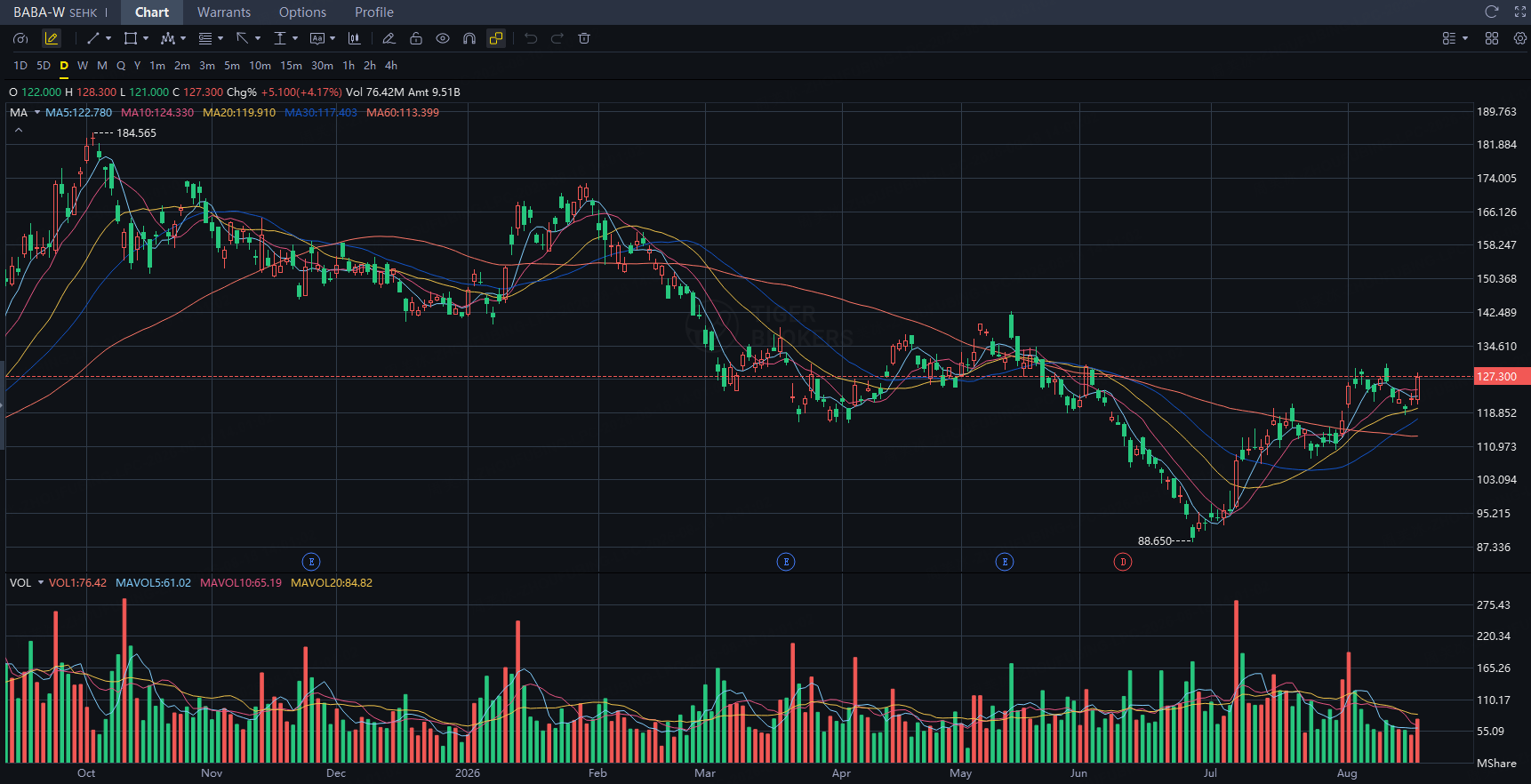Select the M monthly timeframe
Viewport: 1531px width, 784px height.
coord(102,66)
